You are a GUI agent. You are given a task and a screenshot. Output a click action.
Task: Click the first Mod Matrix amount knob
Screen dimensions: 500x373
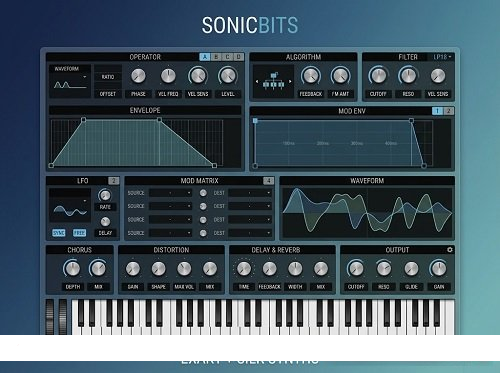(x=203, y=193)
